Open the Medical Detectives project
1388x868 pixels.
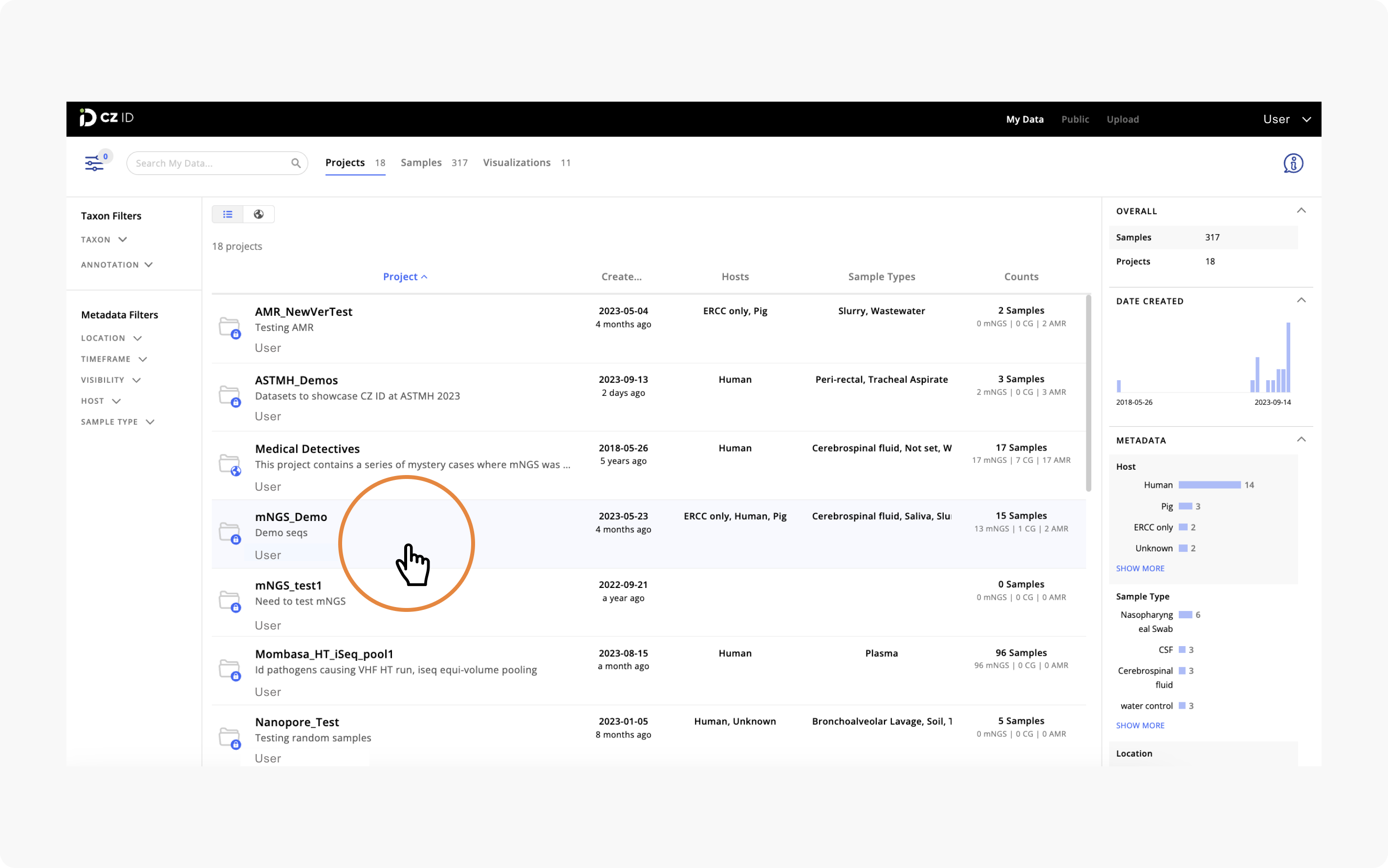pyautogui.click(x=307, y=449)
